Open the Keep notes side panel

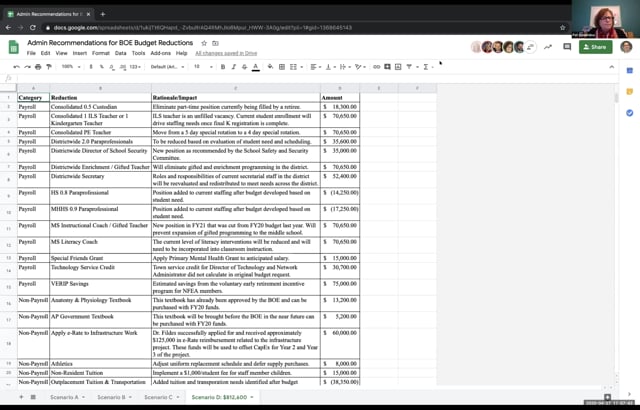[x=629, y=92]
